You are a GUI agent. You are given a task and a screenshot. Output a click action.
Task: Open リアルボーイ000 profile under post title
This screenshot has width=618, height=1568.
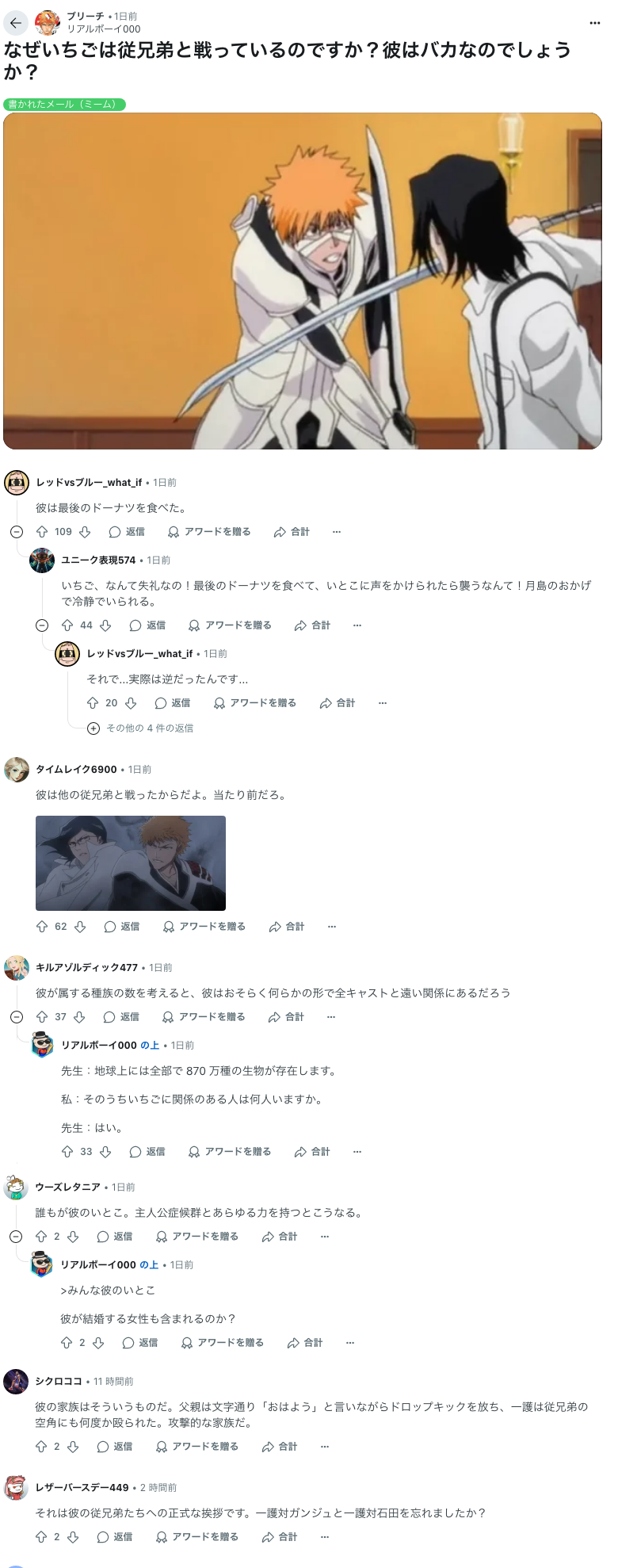104,29
